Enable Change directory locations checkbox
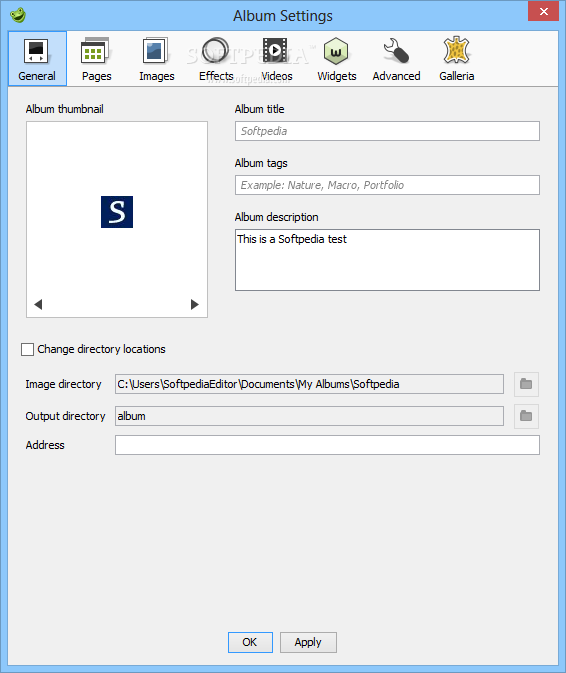Image resolution: width=566 pixels, height=673 pixels. tap(27, 349)
